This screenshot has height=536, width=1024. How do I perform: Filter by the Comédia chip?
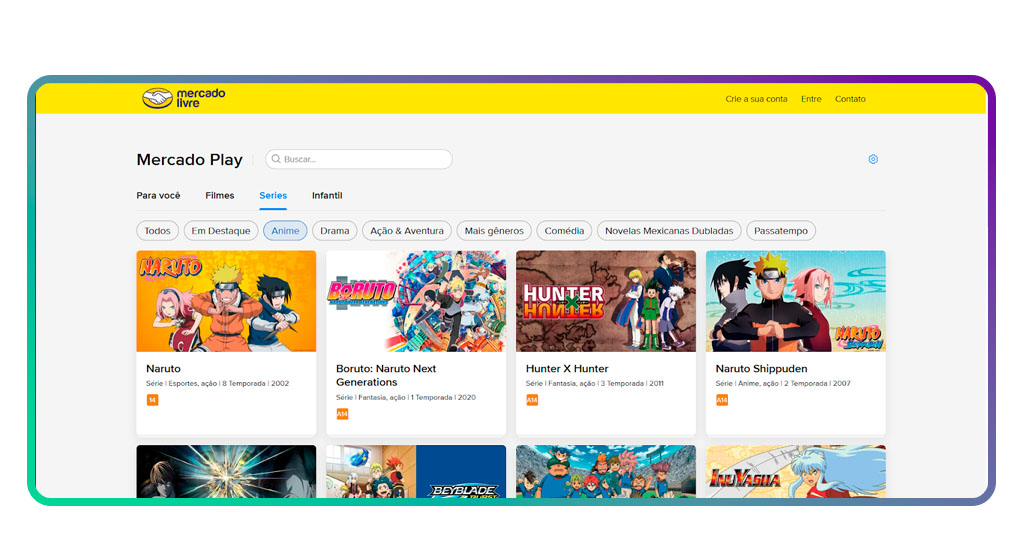(564, 230)
